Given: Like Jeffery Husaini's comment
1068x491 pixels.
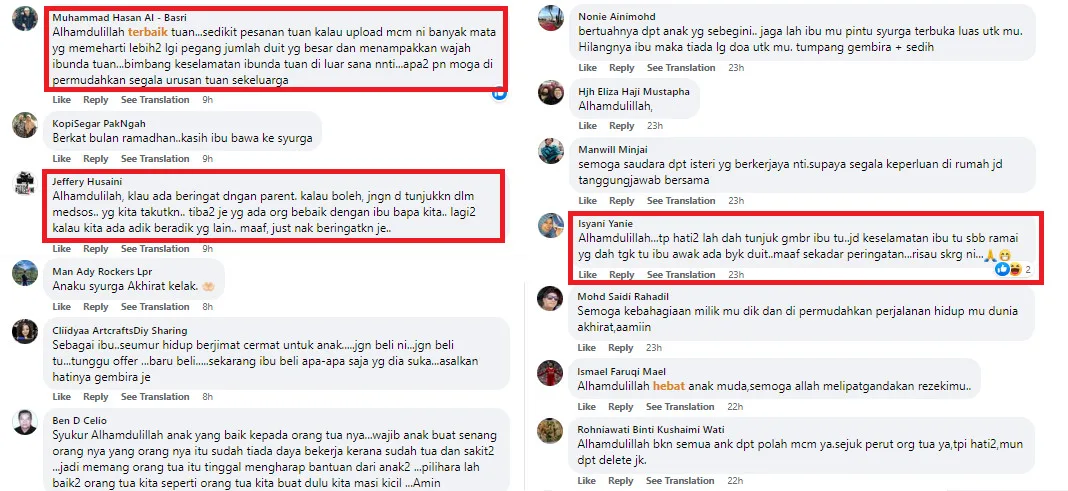Looking at the screenshot, I should tap(61, 249).
